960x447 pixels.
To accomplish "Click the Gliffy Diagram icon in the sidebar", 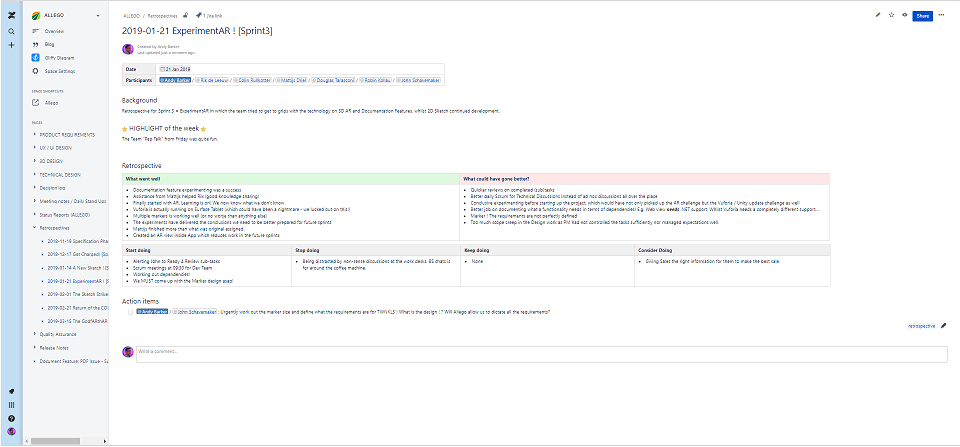I will point(36,58).
